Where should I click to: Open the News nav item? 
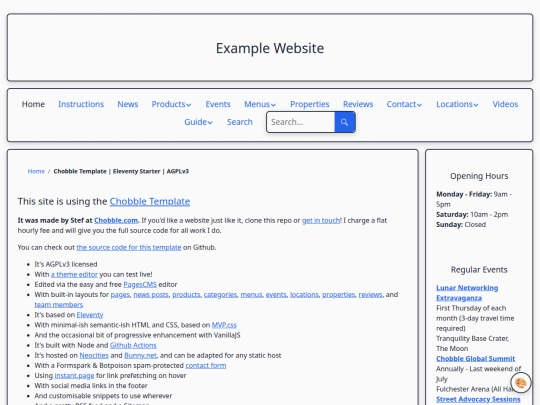coord(127,104)
